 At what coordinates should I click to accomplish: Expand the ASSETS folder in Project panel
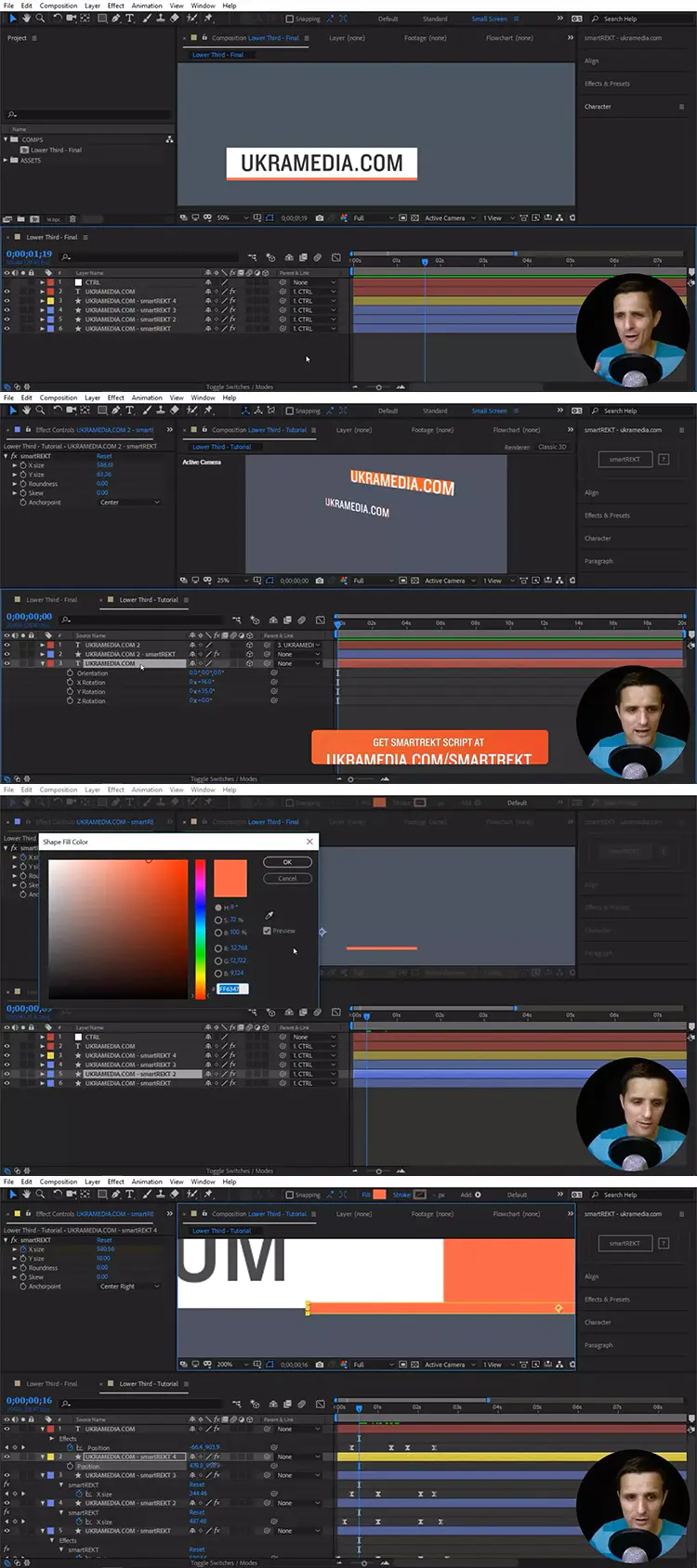(6, 160)
